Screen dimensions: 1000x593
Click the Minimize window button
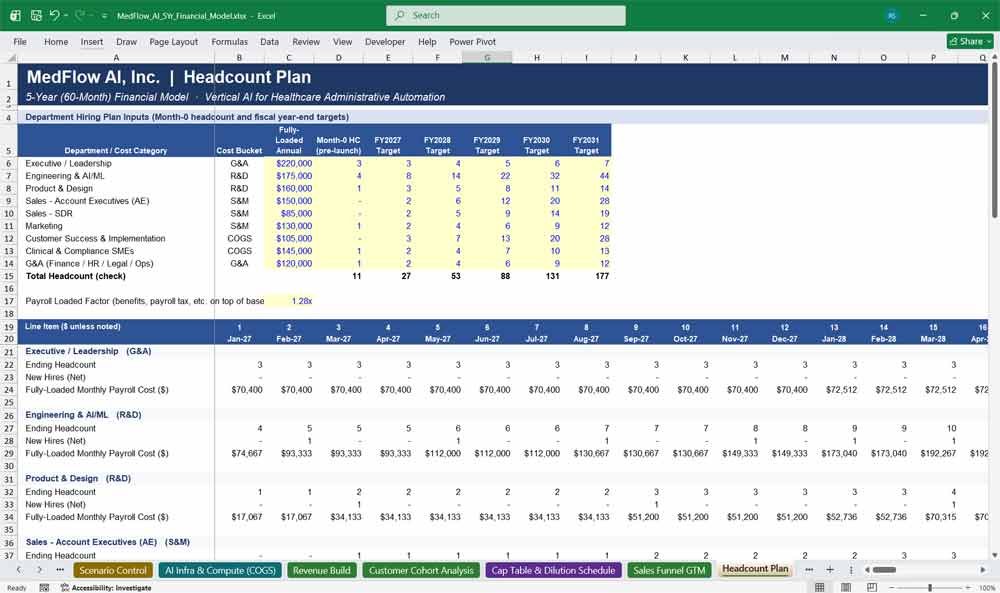pos(922,15)
